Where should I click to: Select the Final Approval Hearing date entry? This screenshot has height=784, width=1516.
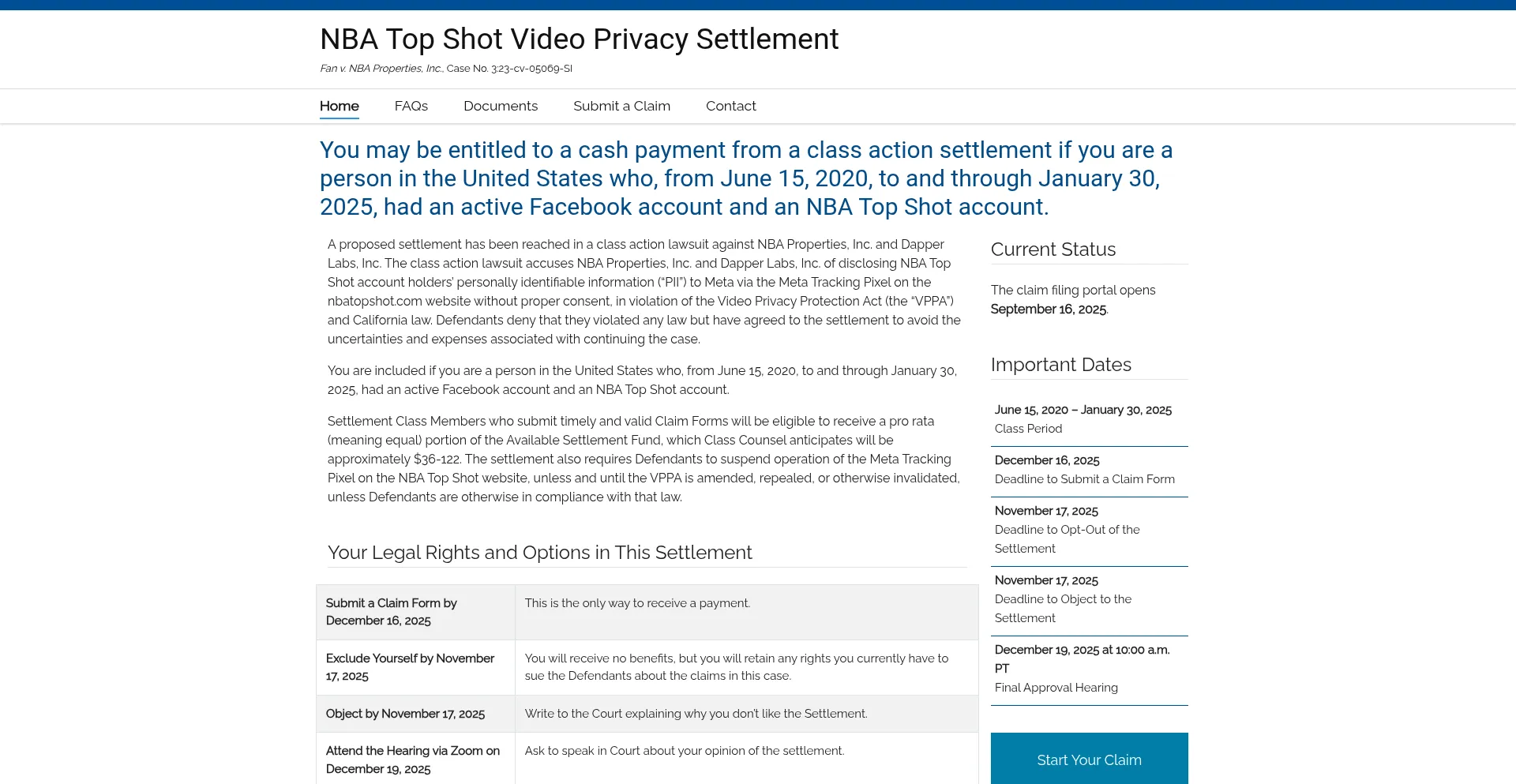tap(1082, 669)
